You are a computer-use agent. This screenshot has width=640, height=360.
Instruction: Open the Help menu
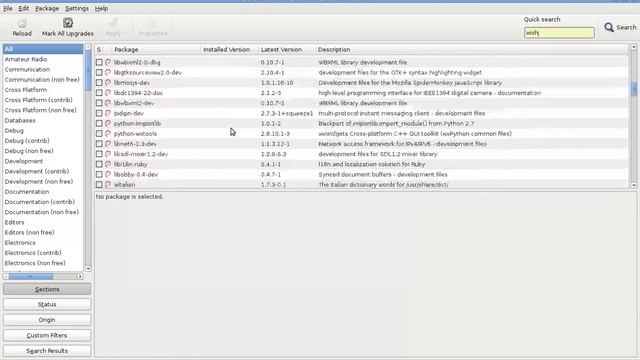tap(101, 8)
